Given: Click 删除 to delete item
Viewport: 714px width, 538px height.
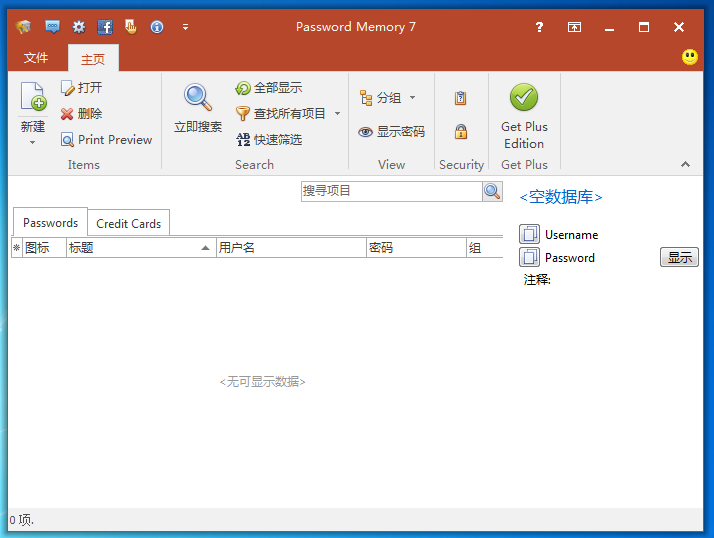Looking at the screenshot, I should (82, 113).
